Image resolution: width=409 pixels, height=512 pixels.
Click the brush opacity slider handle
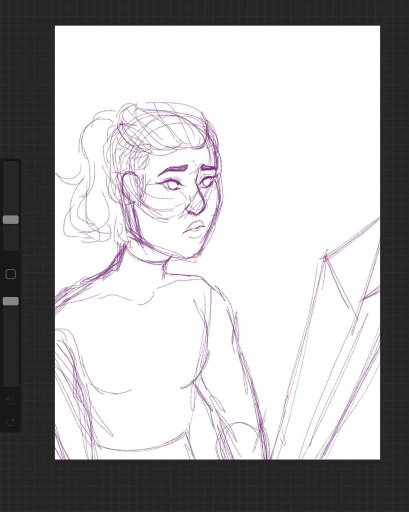coord(11,301)
